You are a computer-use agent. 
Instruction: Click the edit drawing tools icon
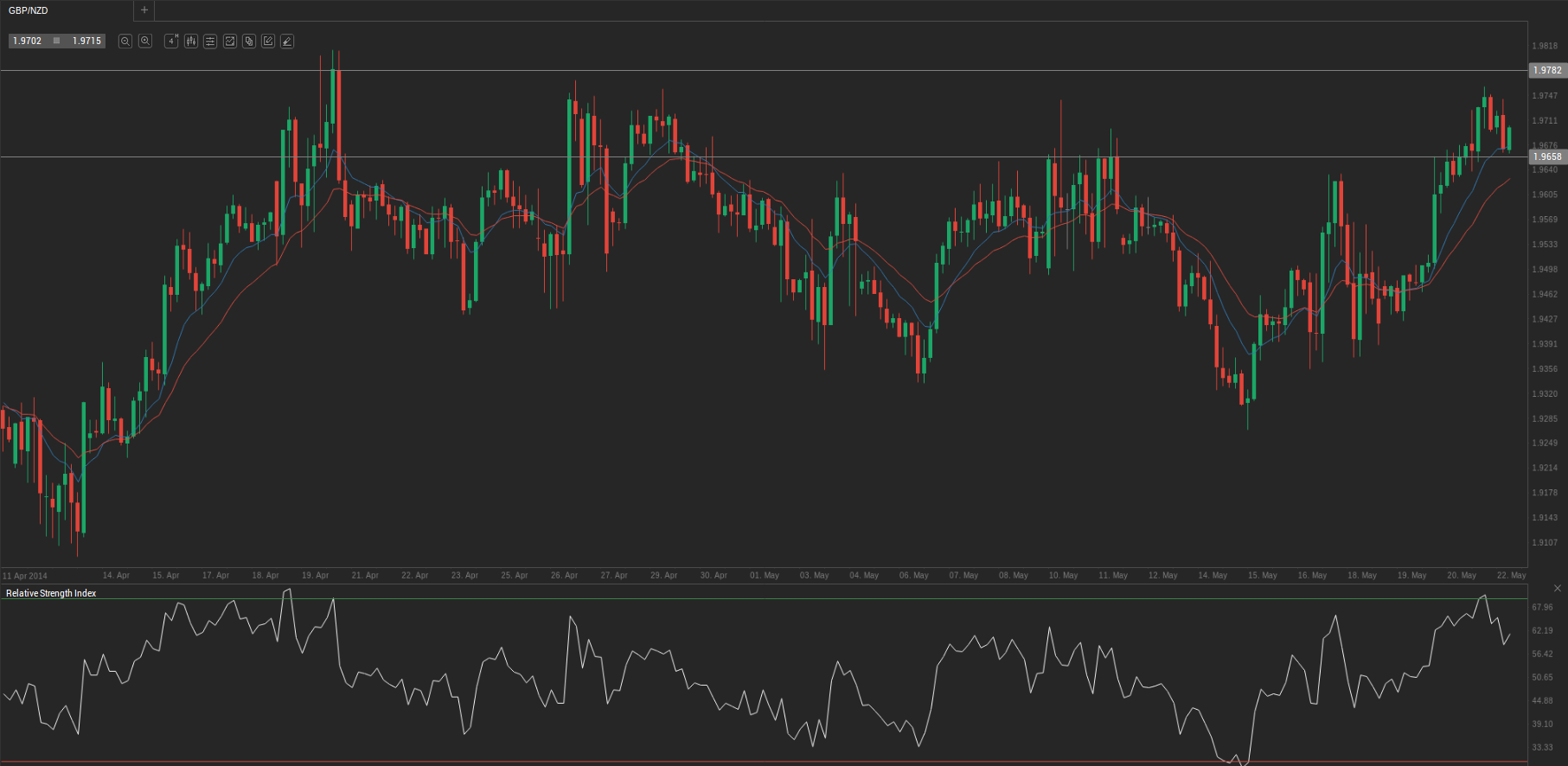pos(268,41)
